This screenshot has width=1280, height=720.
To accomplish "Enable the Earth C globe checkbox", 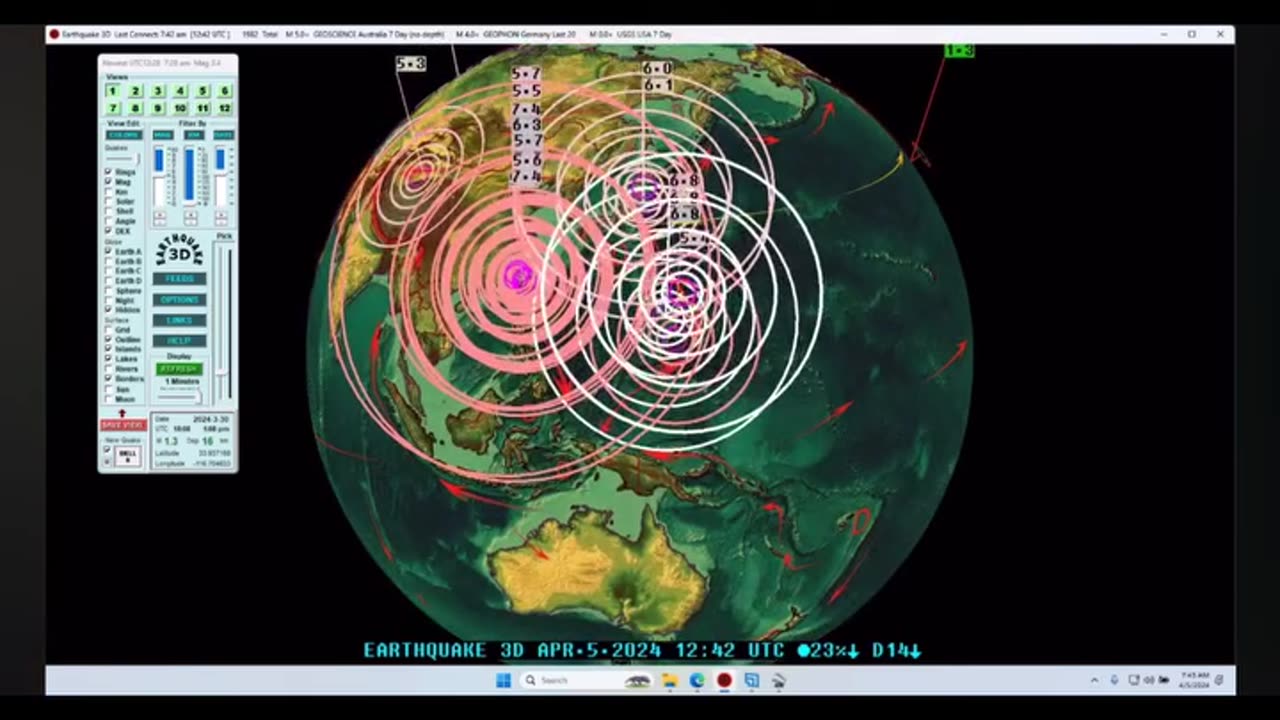I will pos(109,271).
